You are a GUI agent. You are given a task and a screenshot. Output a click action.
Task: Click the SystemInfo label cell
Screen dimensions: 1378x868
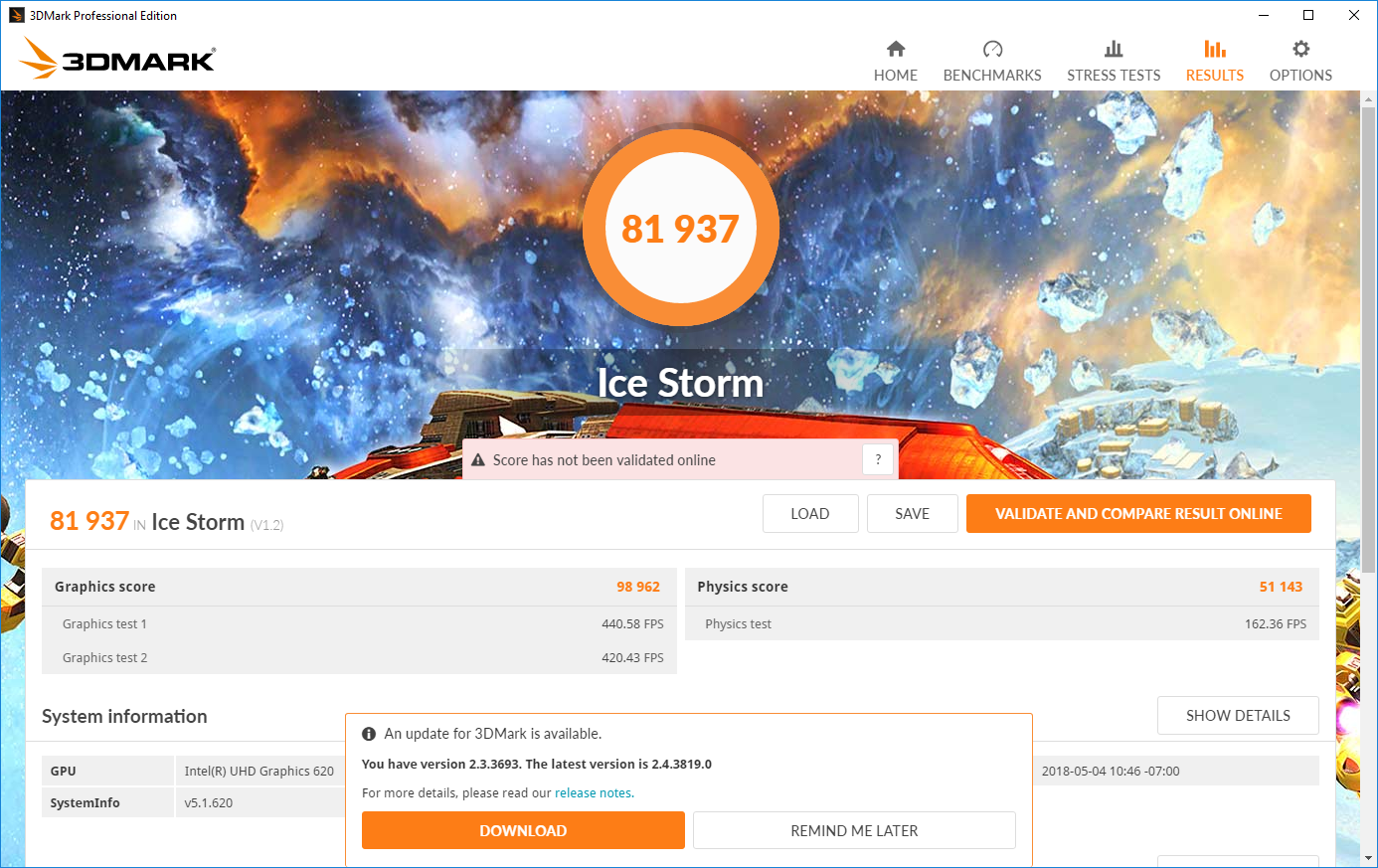tap(107, 802)
